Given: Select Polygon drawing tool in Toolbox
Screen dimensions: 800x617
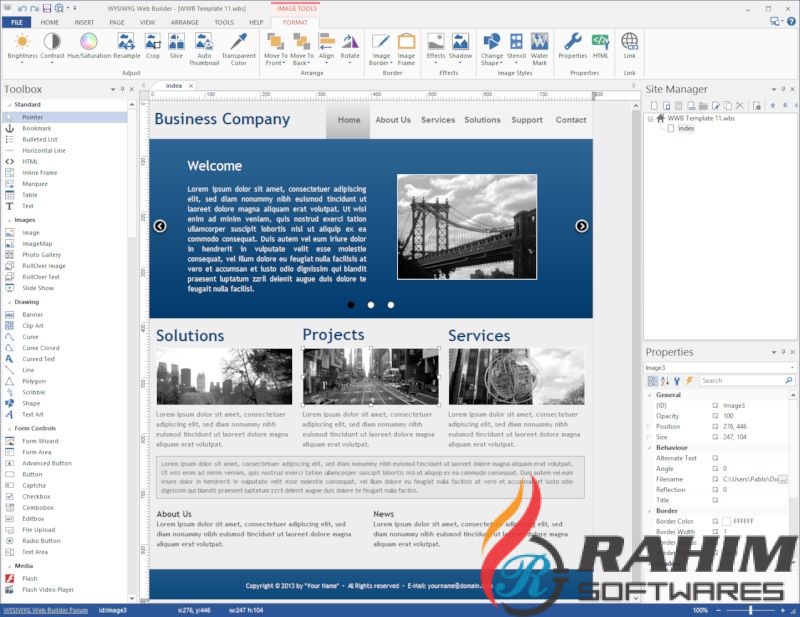Looking at the screenshot, I should pyautogui.click(x=34, y=381).
